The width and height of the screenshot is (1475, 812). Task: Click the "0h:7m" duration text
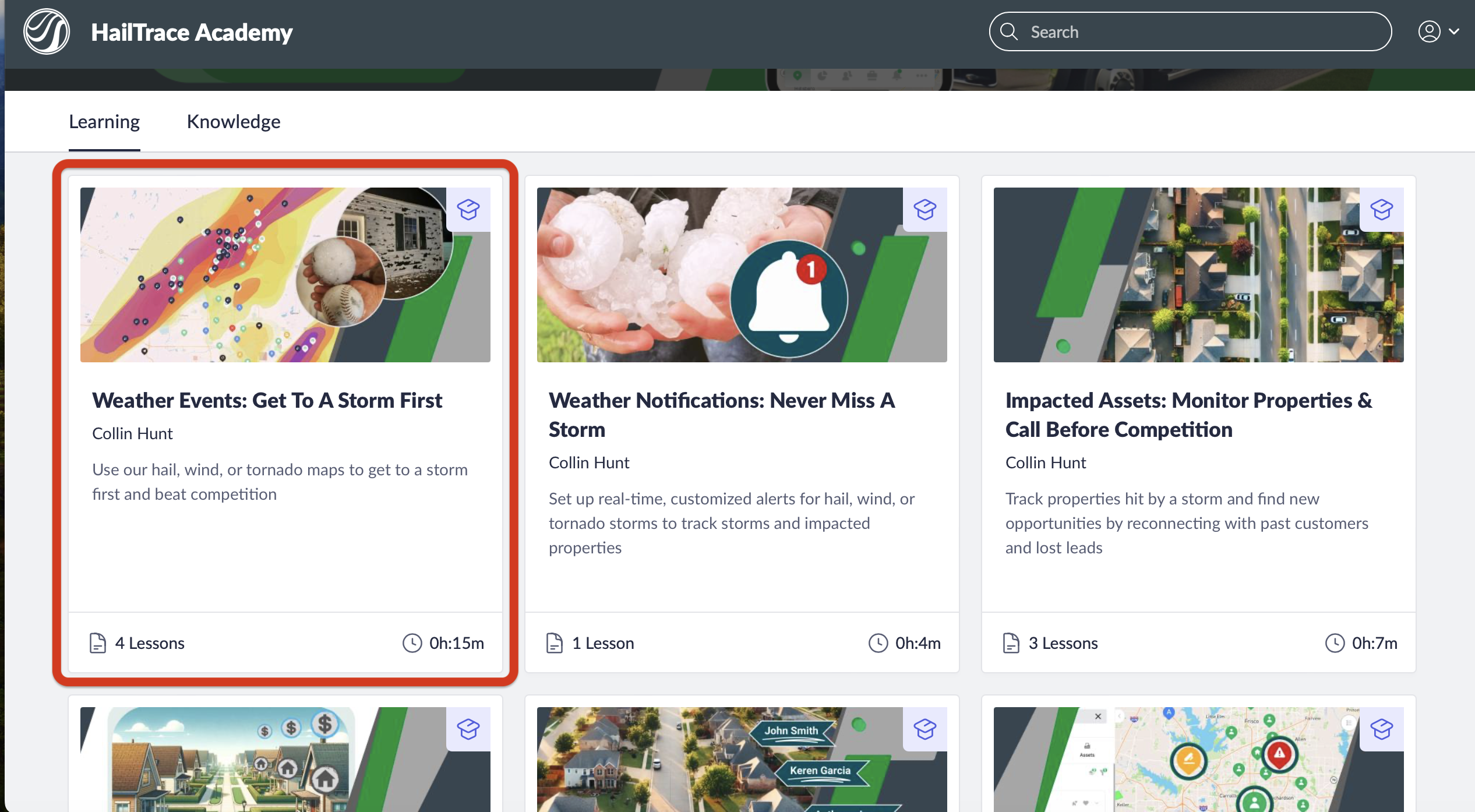[x=1375, y=643]
